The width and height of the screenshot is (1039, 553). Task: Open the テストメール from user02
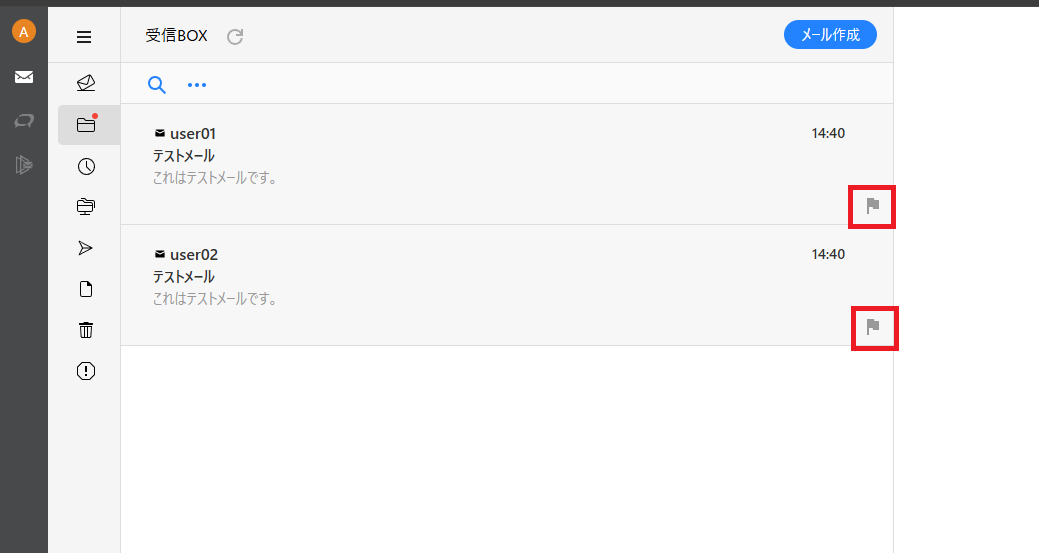tap(507, 285)
